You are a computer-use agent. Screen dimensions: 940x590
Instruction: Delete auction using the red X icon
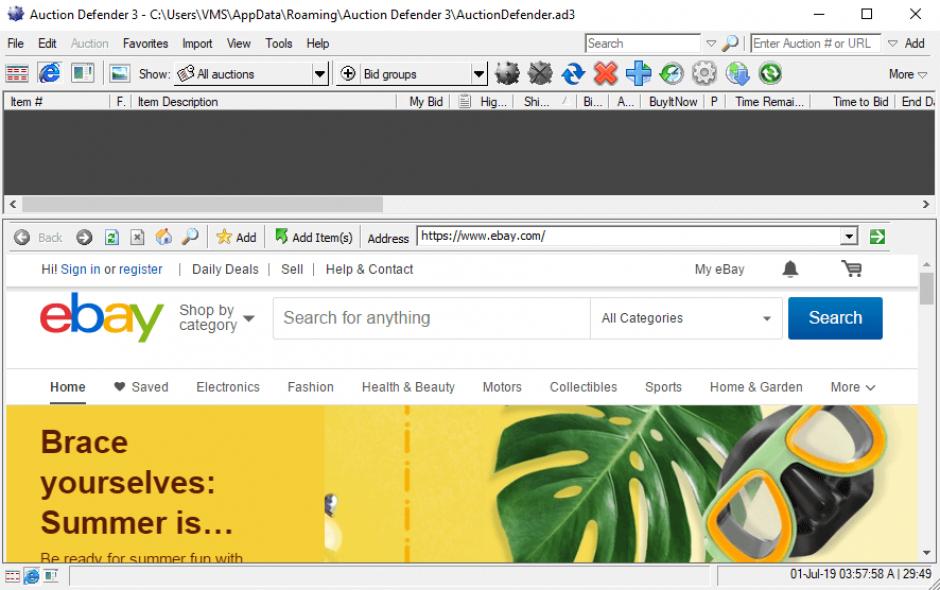[x=605, y=74]
